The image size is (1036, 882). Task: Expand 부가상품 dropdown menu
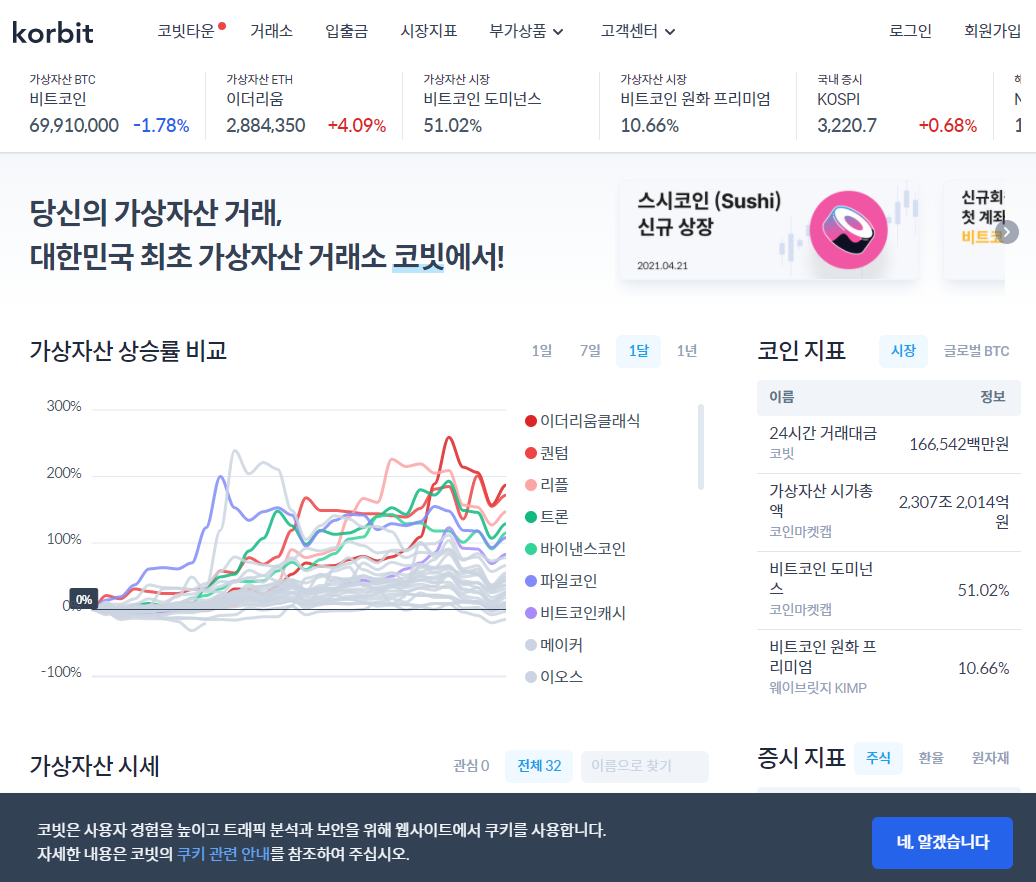click(x=526, y=31)
